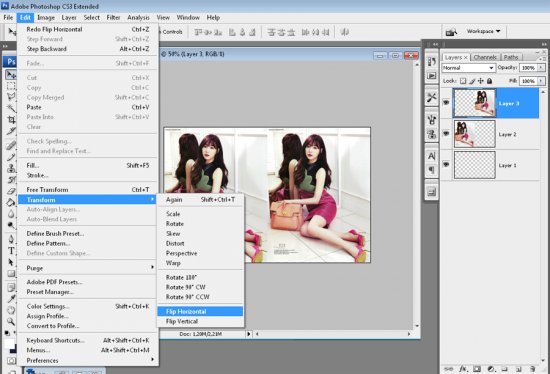Screen dimensions: 550x374
Task: Open the status bar info arrow
Action: (249, 334)
